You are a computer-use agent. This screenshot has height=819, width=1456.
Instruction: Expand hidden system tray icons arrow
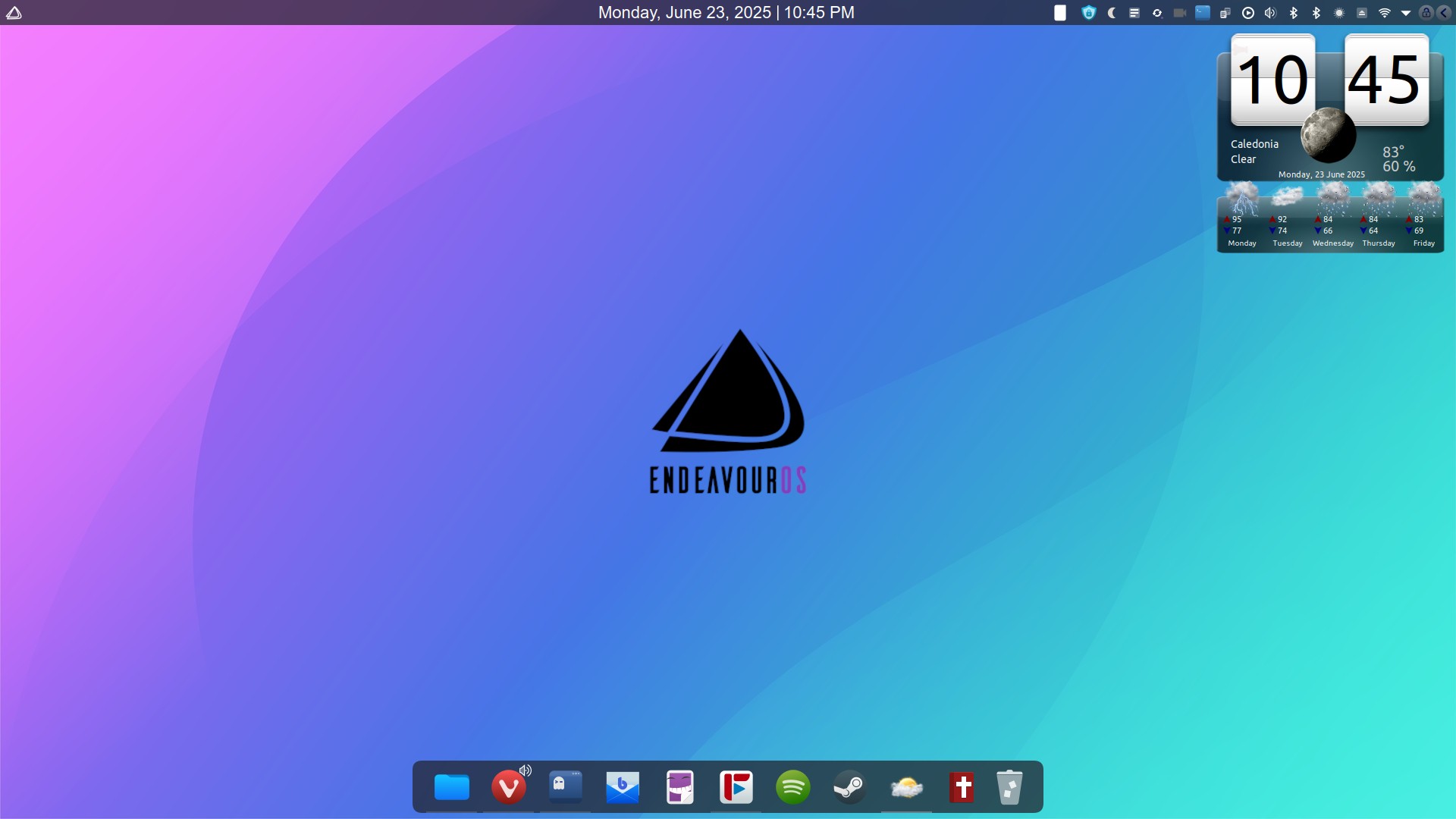click(1406, 13)
